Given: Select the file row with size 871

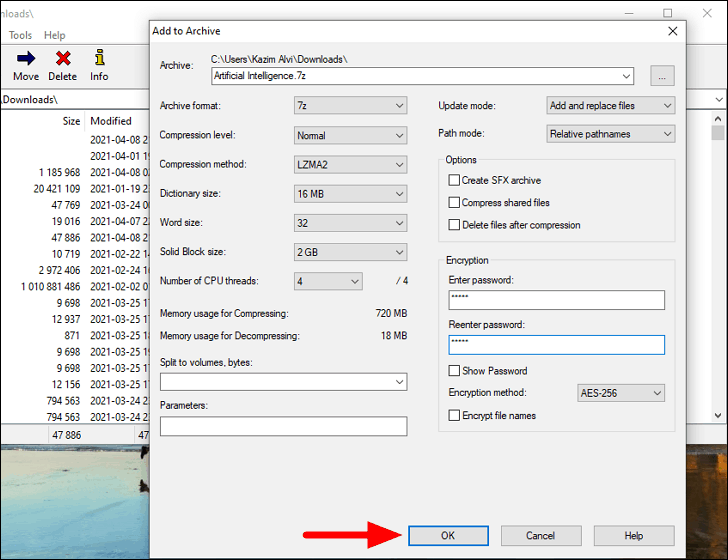Looking at the screenshot, I should [x=74, y=336].
